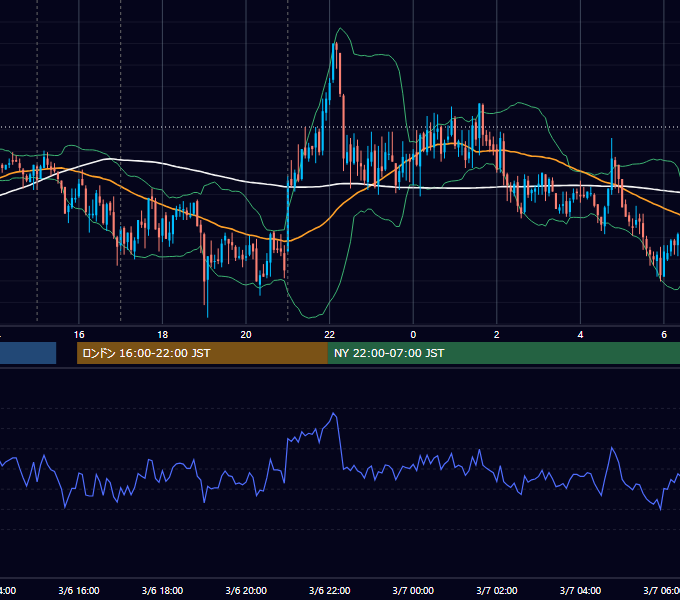Click the '3/7 00:00' date label
Image resolution: width=680 pixels, height=600 pixels.
pos(413,591)
